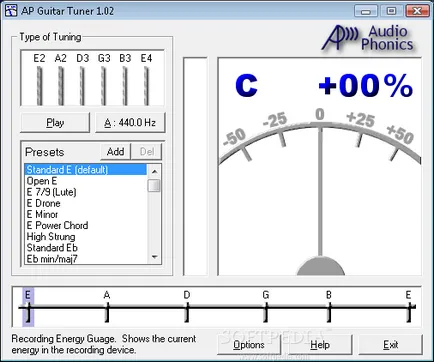Click the Presets label

[x=45, y=152]
